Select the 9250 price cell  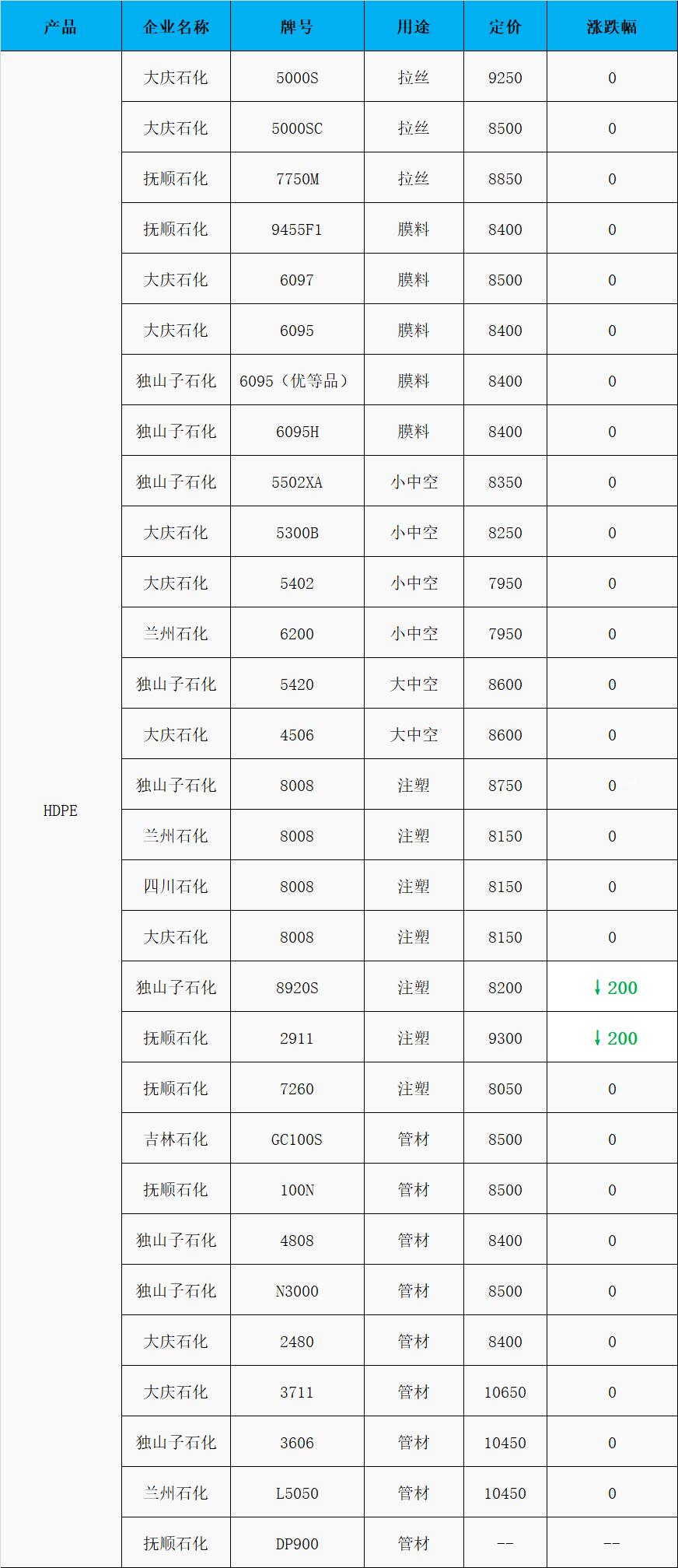pyautogui.click(x=505, y=78)
